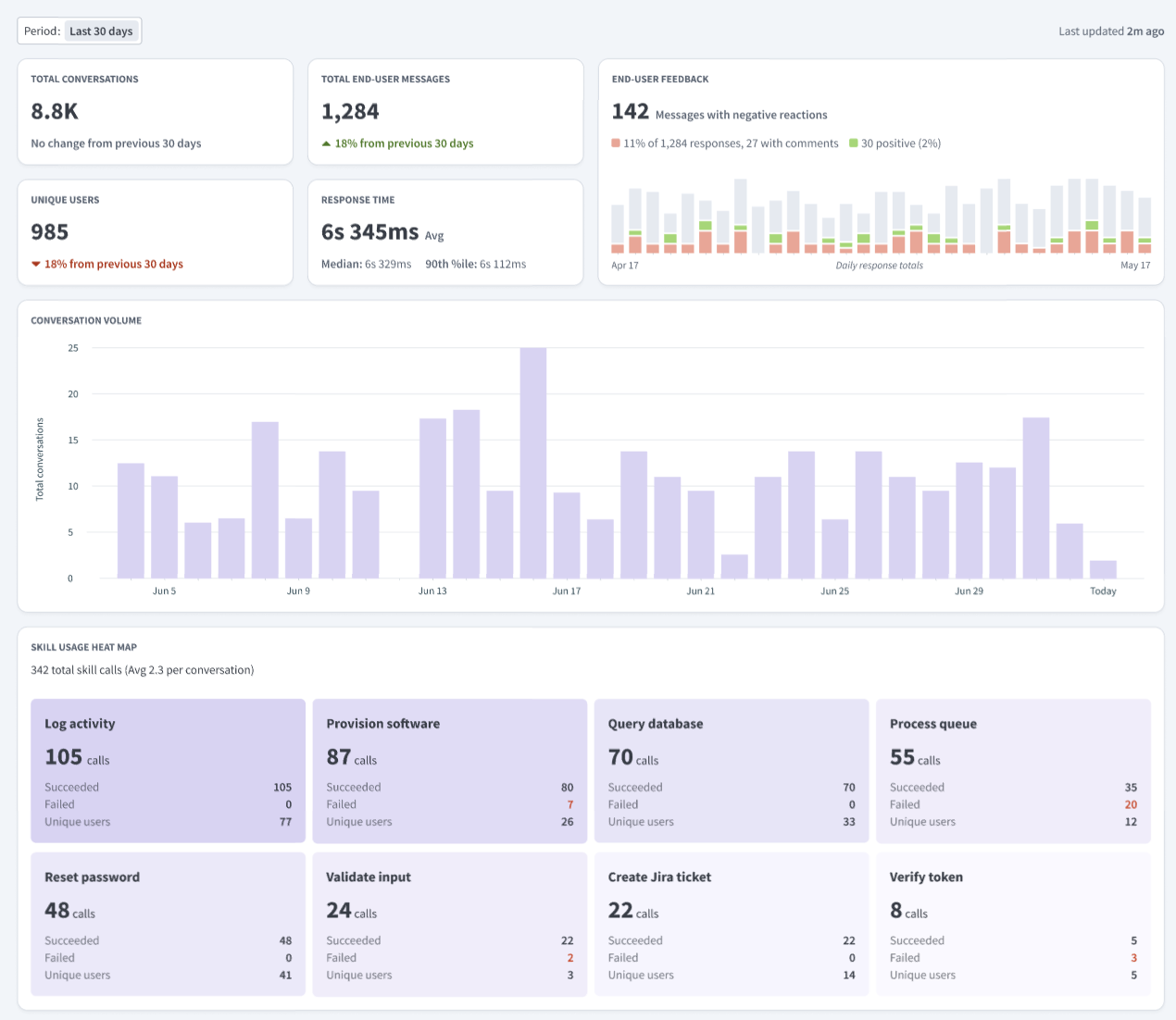The height and width of the screenshot is (1020, 1176).
Task: Click the "8.8K" total conversations value
Action: (55, 112)
